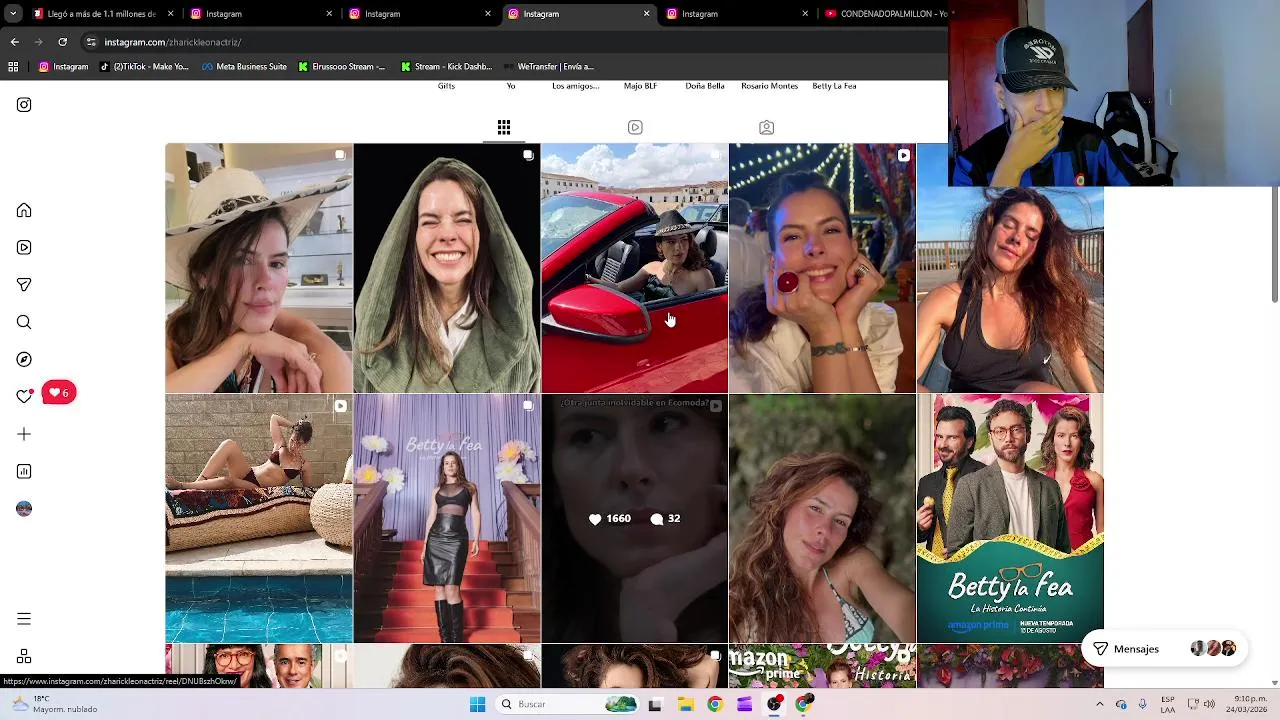Open the Los amigos story highlight
This screenshot has width=1280, height=720.
click(x=576, y=86)
